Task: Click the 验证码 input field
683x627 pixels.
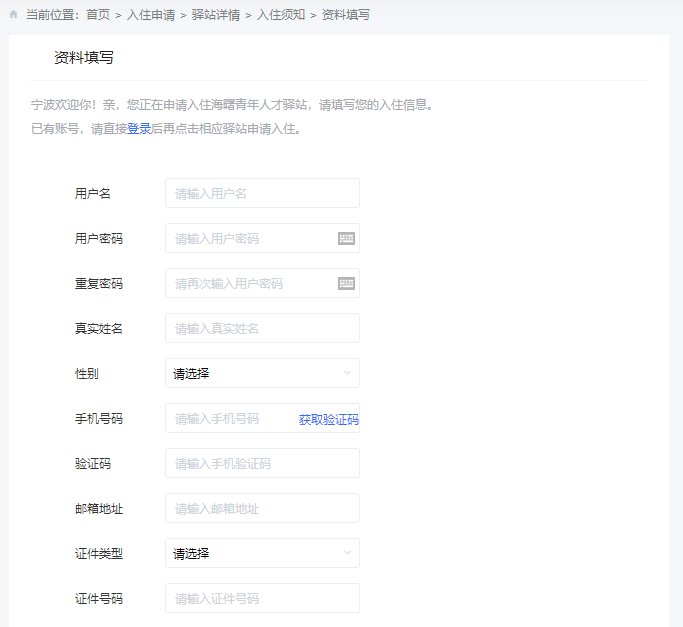Action: [261, 463]
